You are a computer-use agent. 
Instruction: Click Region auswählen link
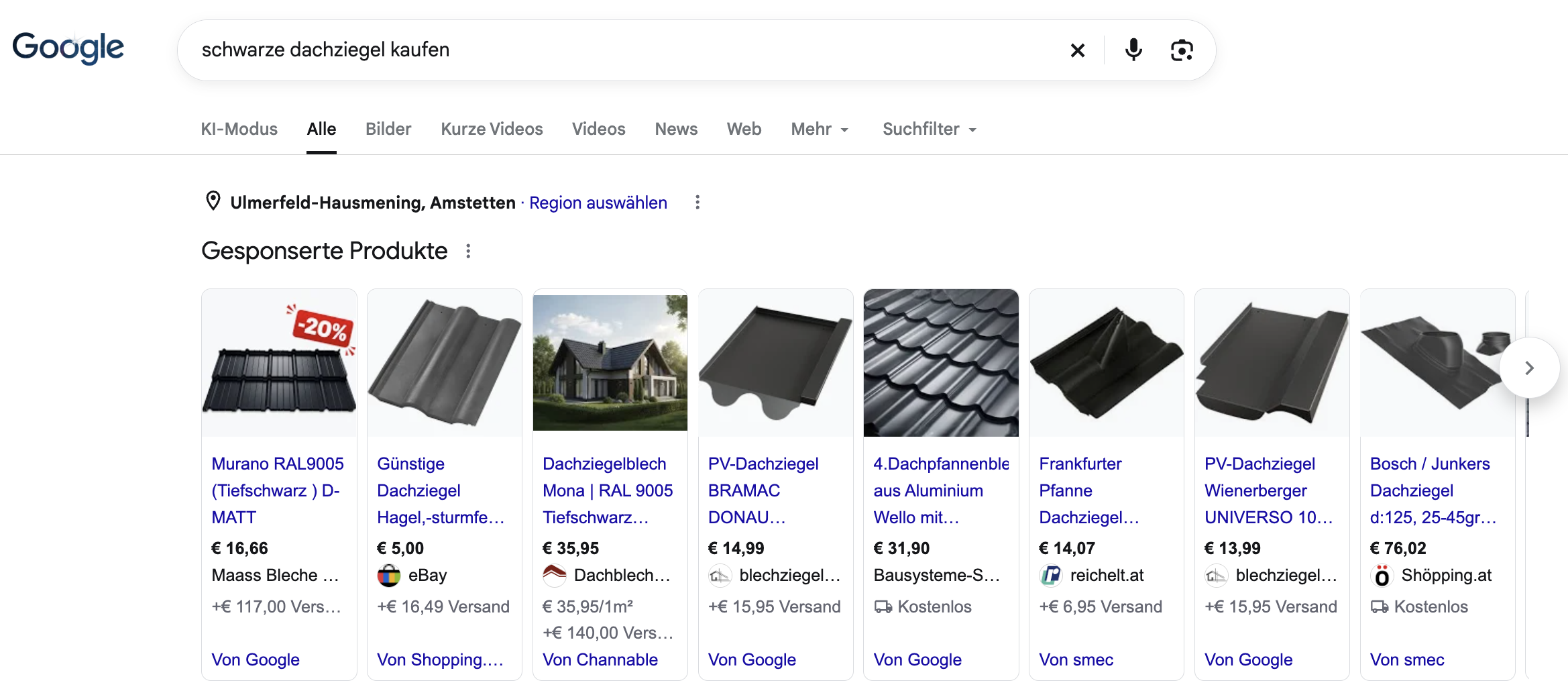click(x=598, y=203)
